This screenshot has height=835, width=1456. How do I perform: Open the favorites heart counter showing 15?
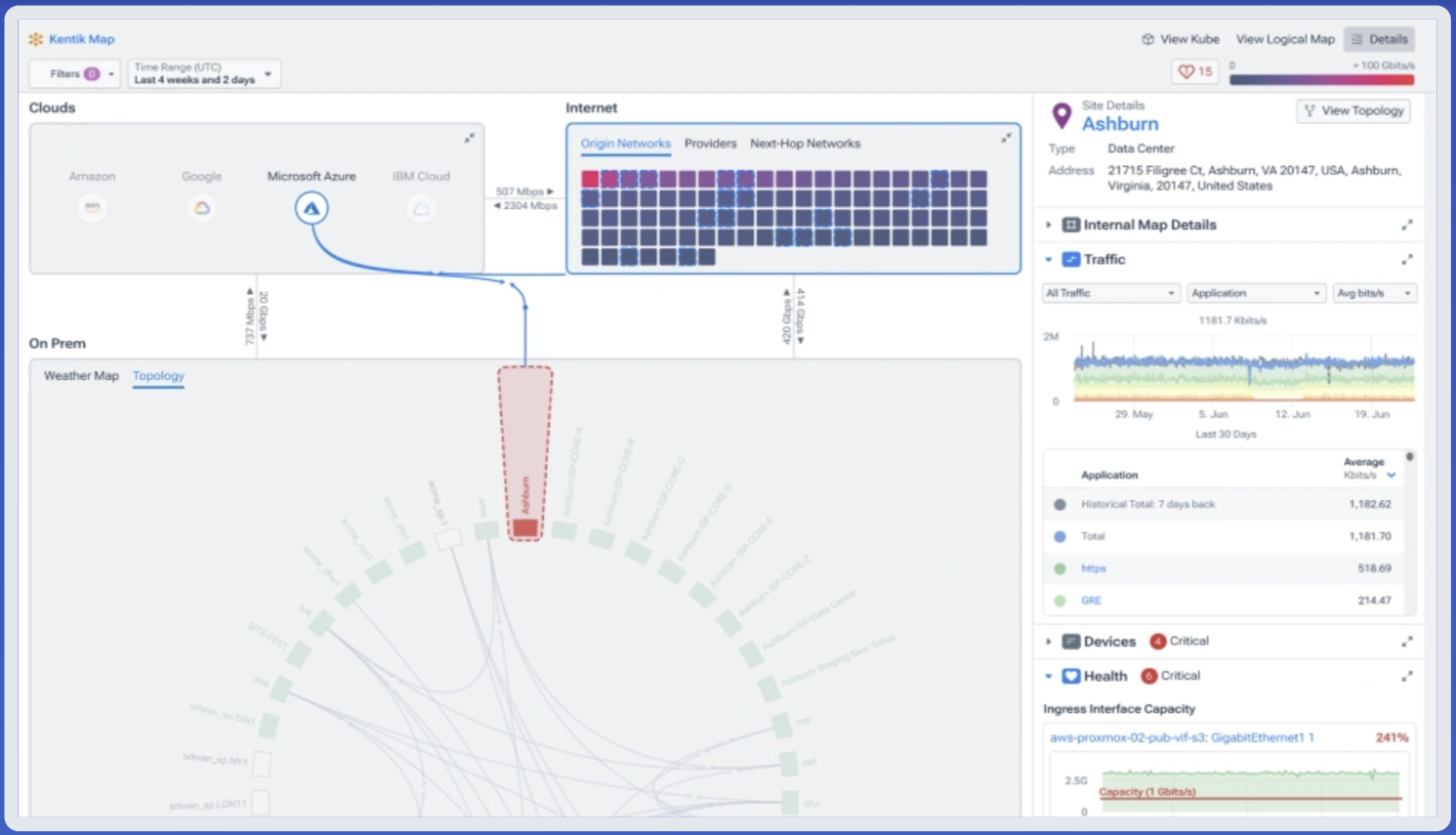[x=1194, y=71]
